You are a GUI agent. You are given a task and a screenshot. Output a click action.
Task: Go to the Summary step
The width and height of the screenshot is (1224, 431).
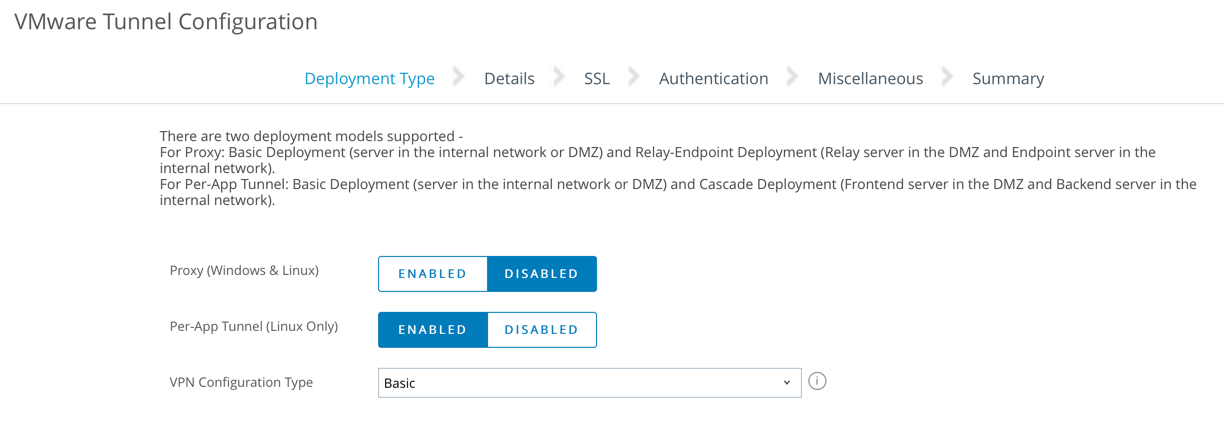tap(1008, 78)
